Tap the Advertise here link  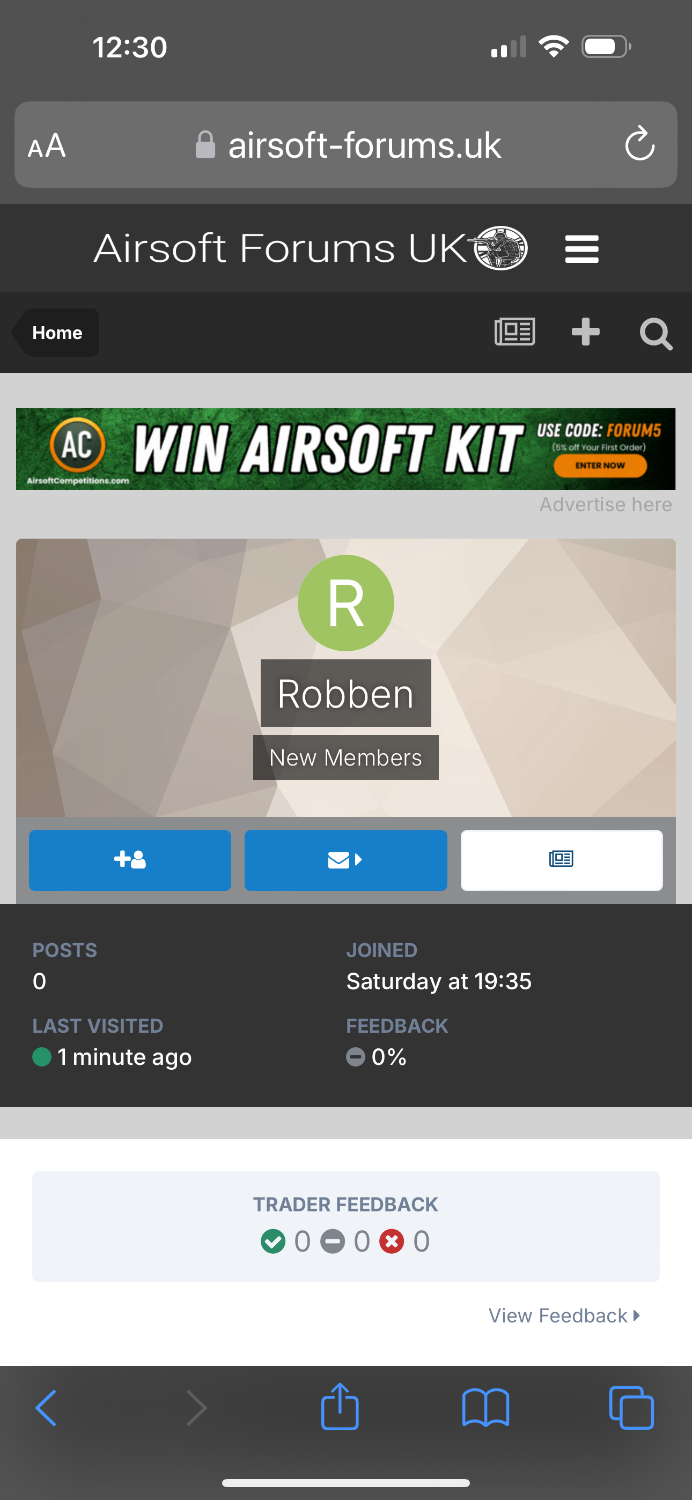pyautogui.click(x=606, y=505)
